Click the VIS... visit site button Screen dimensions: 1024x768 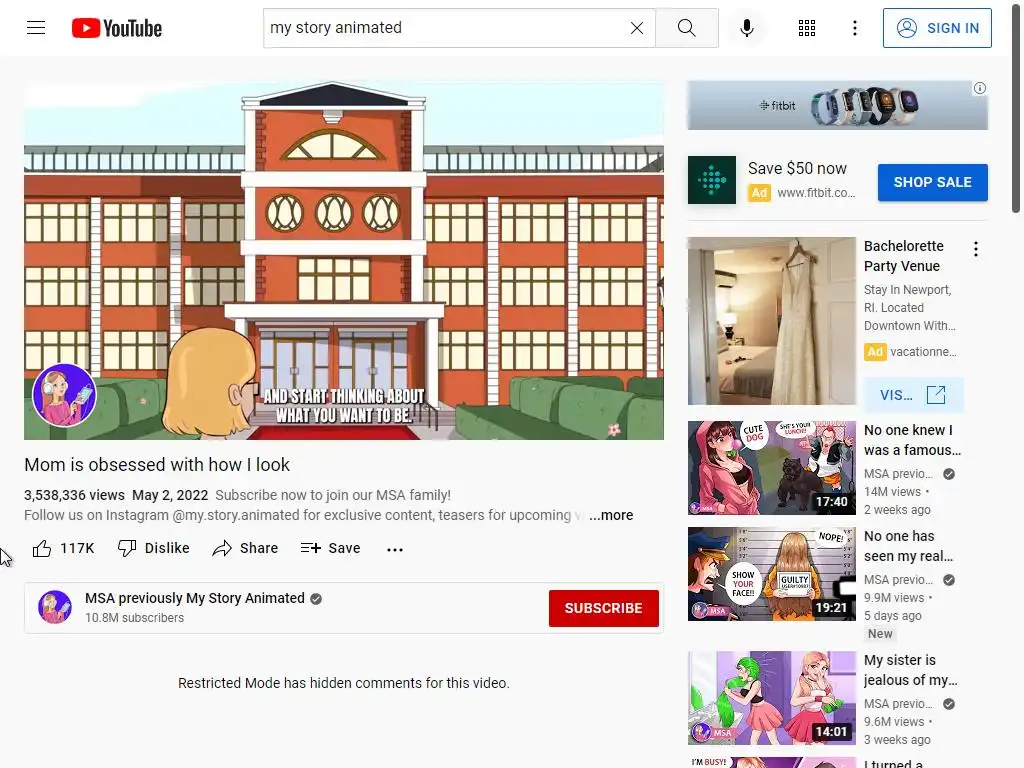tap(913, 395)
